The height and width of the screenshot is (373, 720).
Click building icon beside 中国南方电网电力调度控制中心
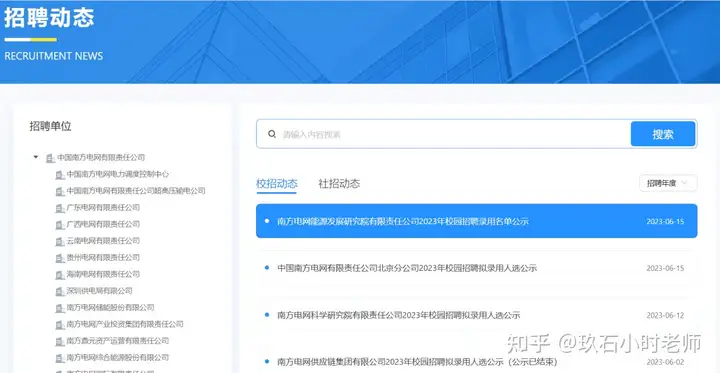[x=60, y=175]
